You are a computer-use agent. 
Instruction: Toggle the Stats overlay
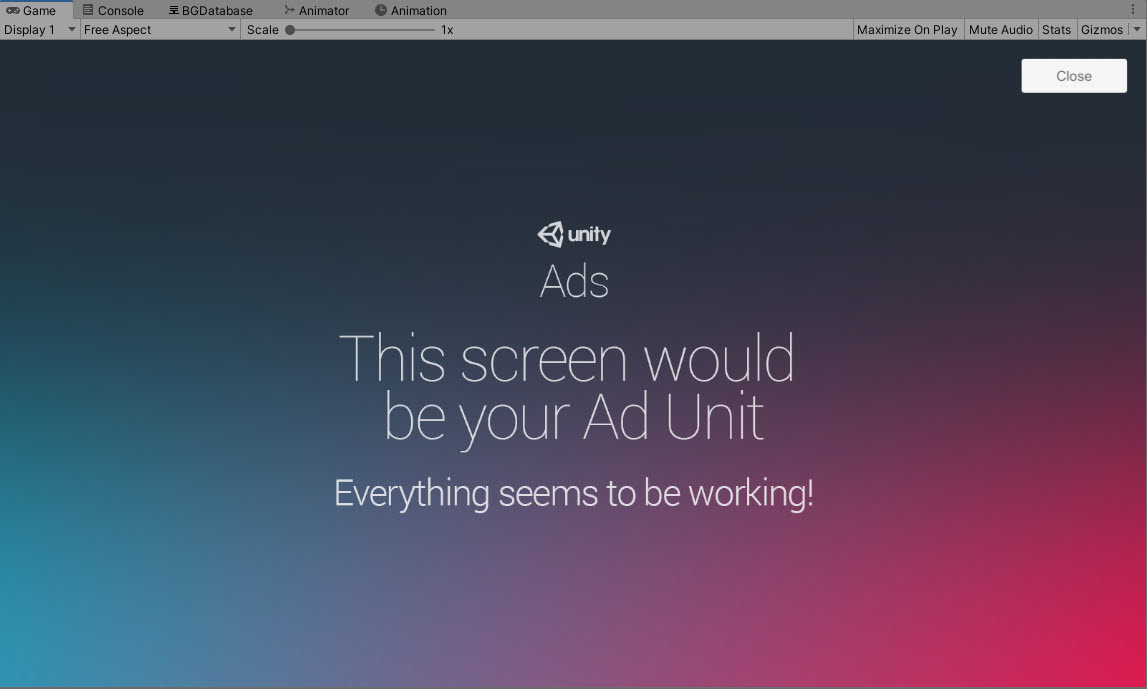pos(1056,30)
